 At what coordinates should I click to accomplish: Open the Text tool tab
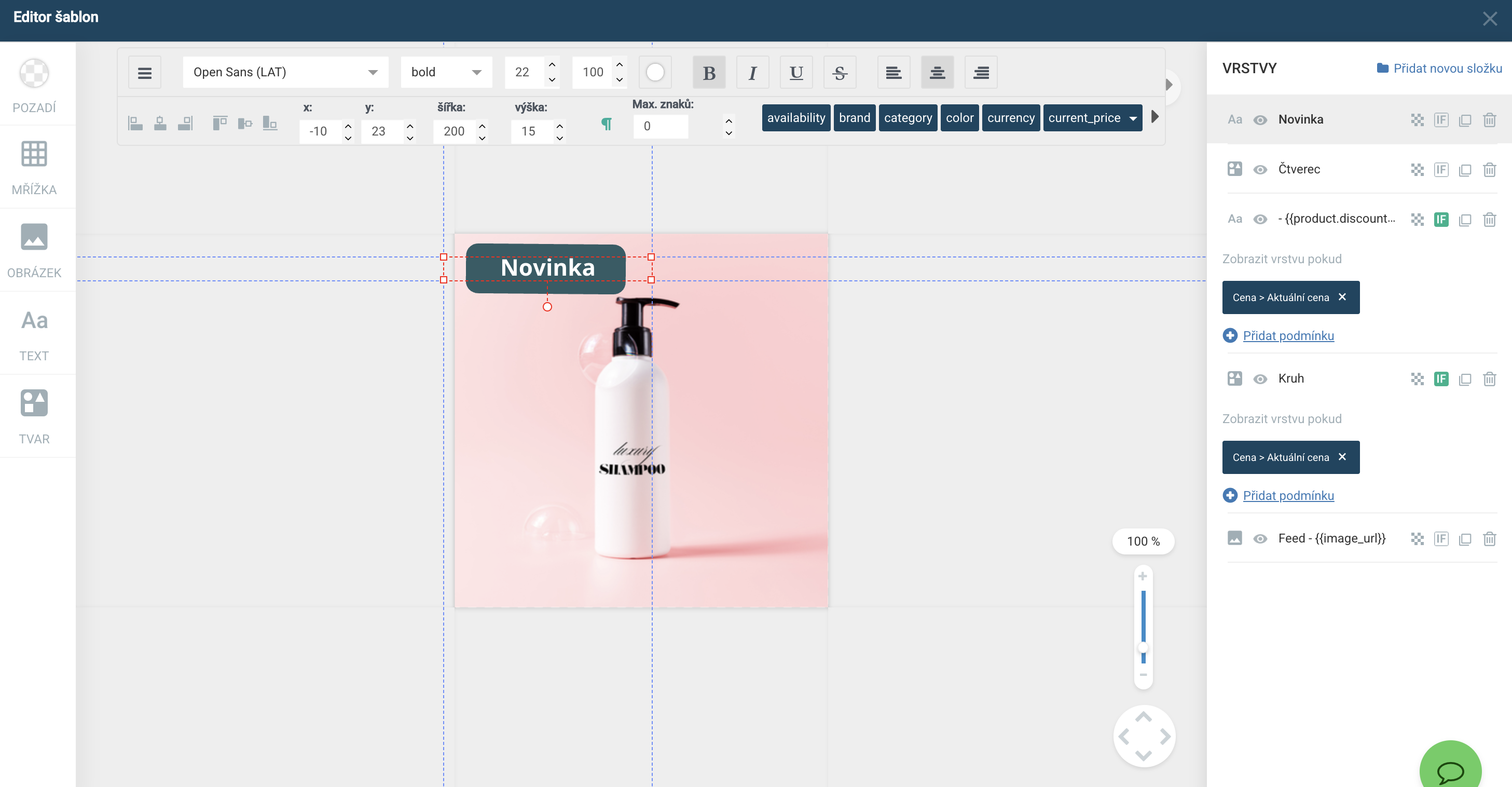[34, 333]
